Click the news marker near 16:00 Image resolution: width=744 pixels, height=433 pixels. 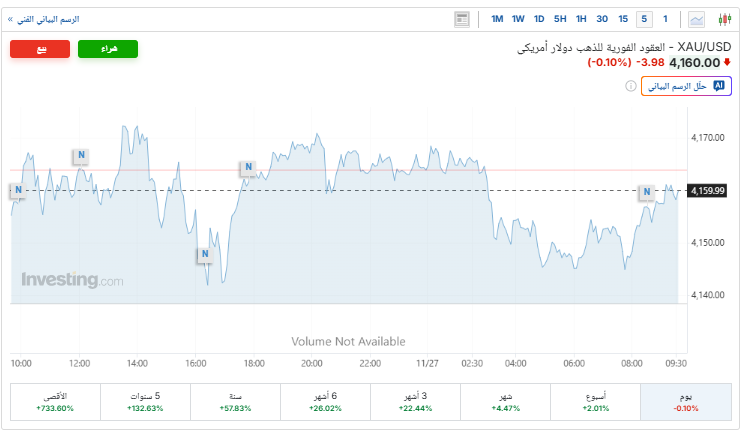tap(205, 254)
